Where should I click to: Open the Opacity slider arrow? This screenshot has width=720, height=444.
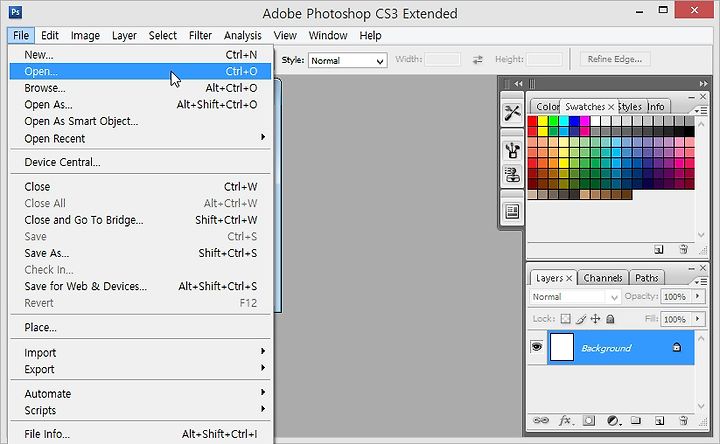pyautogui.click(x=698, y=296)
